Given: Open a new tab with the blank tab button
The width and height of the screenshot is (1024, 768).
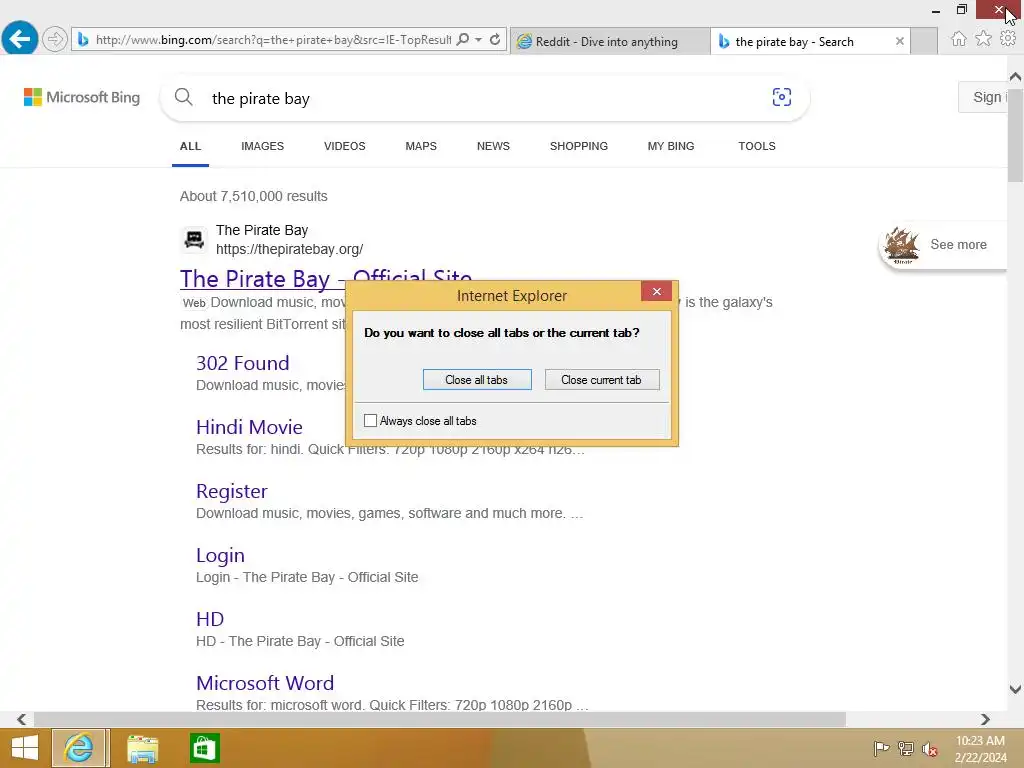Looking at the screenshot, I should [923, 41].
